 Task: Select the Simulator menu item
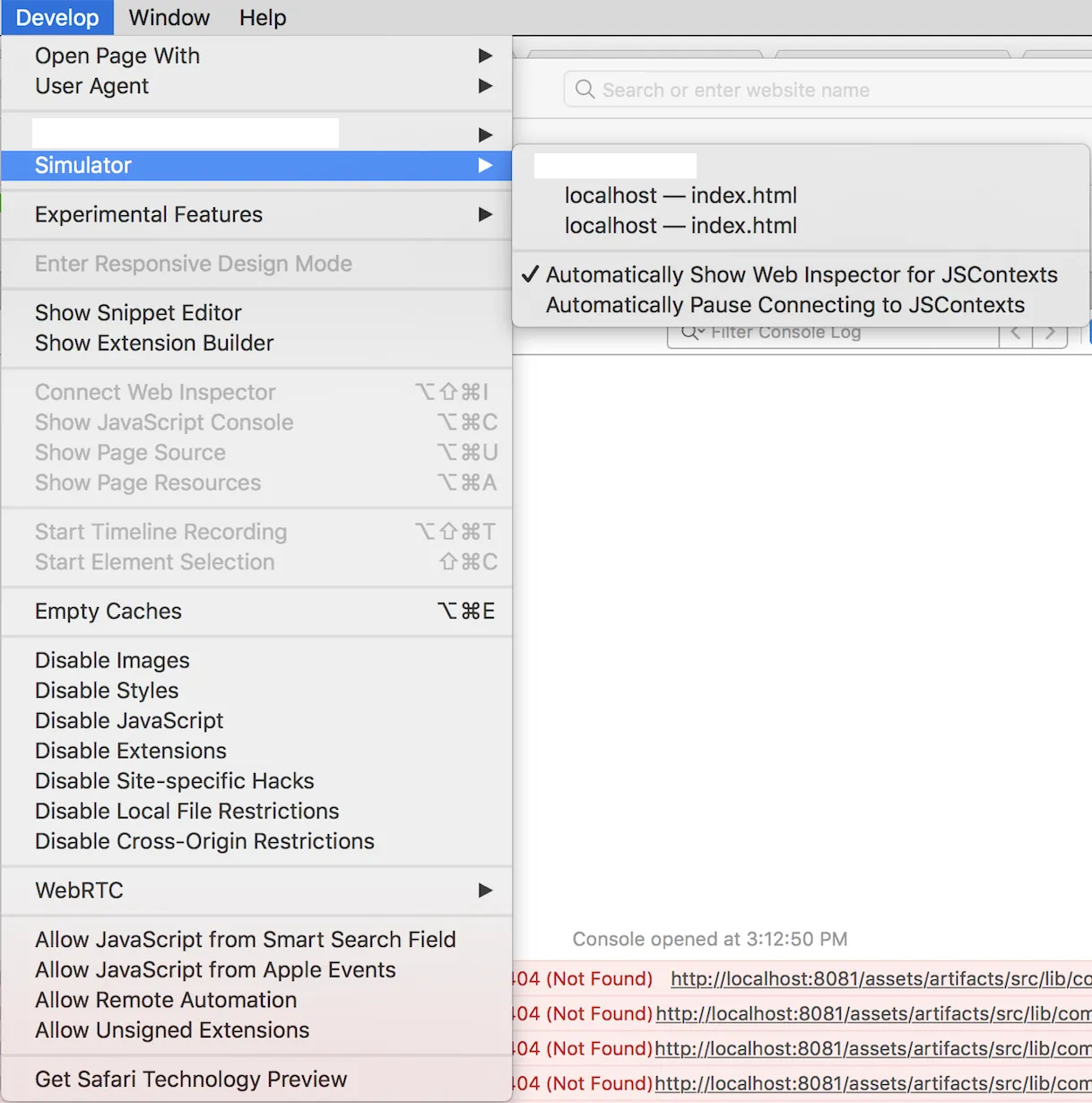pos(256,165)
